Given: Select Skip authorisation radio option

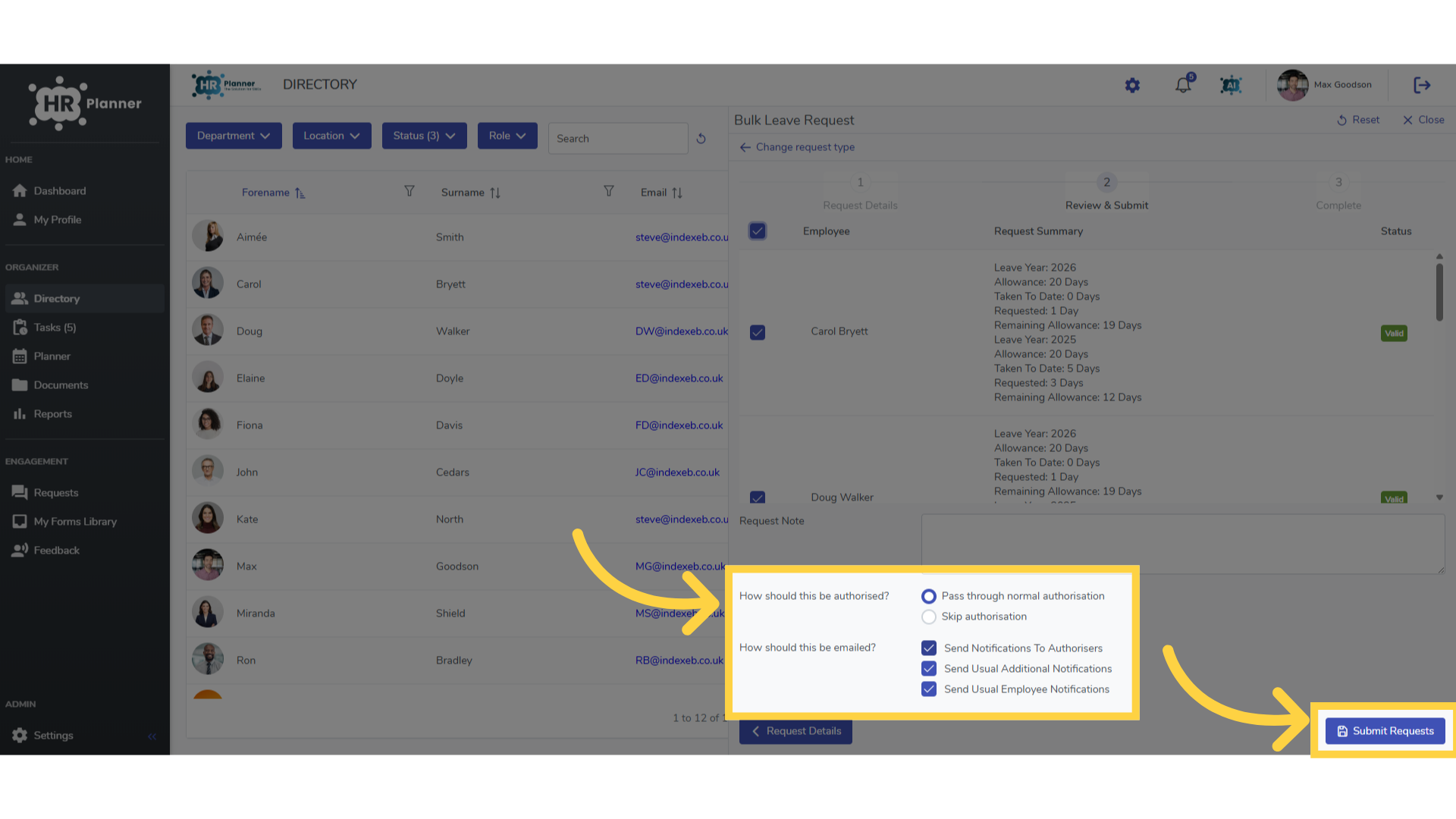Looking at the screenshot, I should (x=929, y=617).
